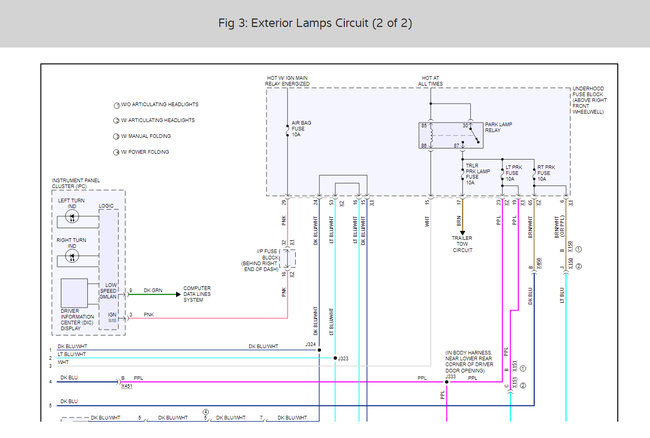Click the 'W/ ARTICULATING HEADLIGHTS' legend entry
This screenshot has height=438, width=650.
point(154,120)
